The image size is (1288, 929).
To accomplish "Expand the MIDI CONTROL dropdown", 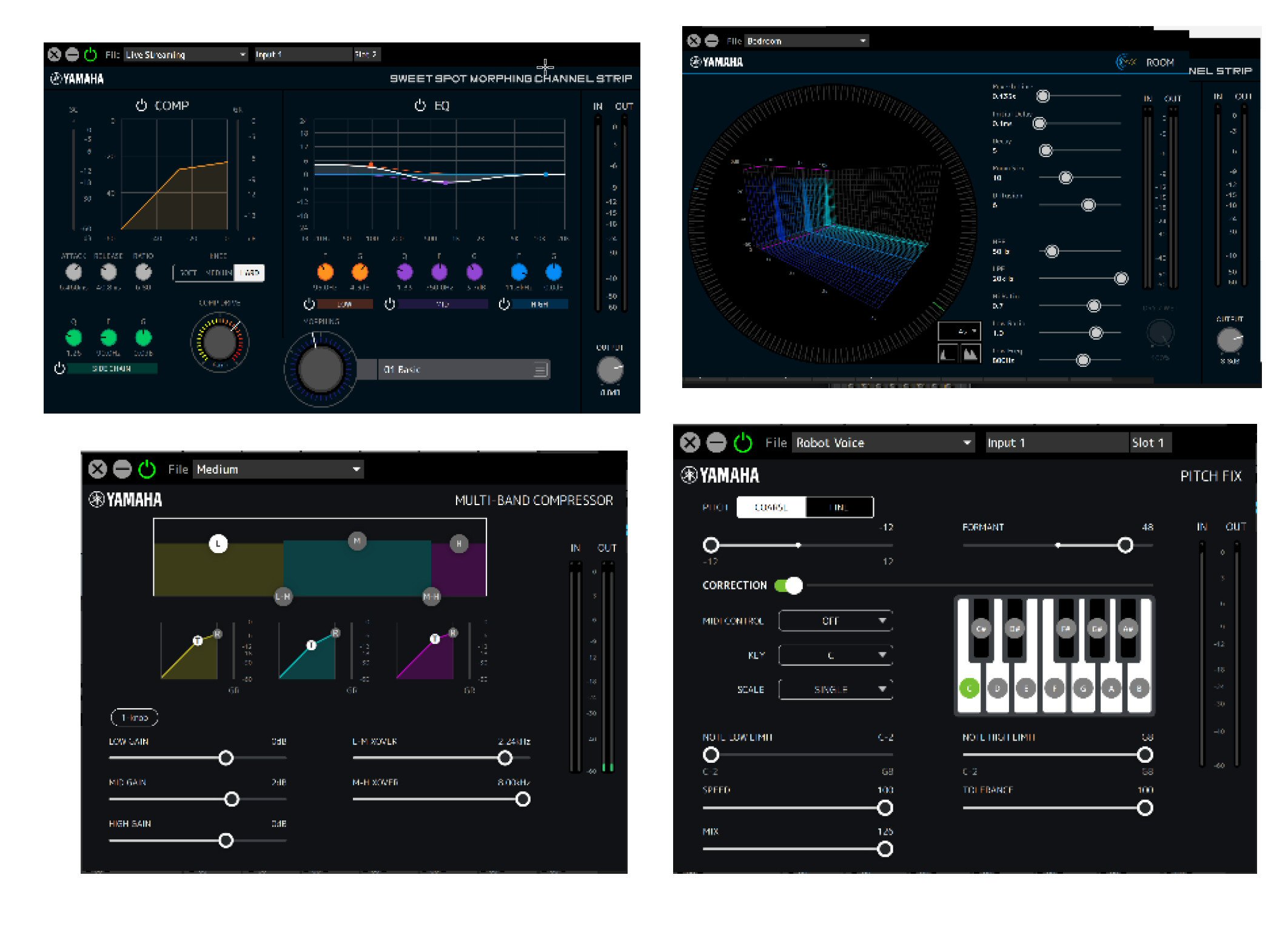I will 835,620.
